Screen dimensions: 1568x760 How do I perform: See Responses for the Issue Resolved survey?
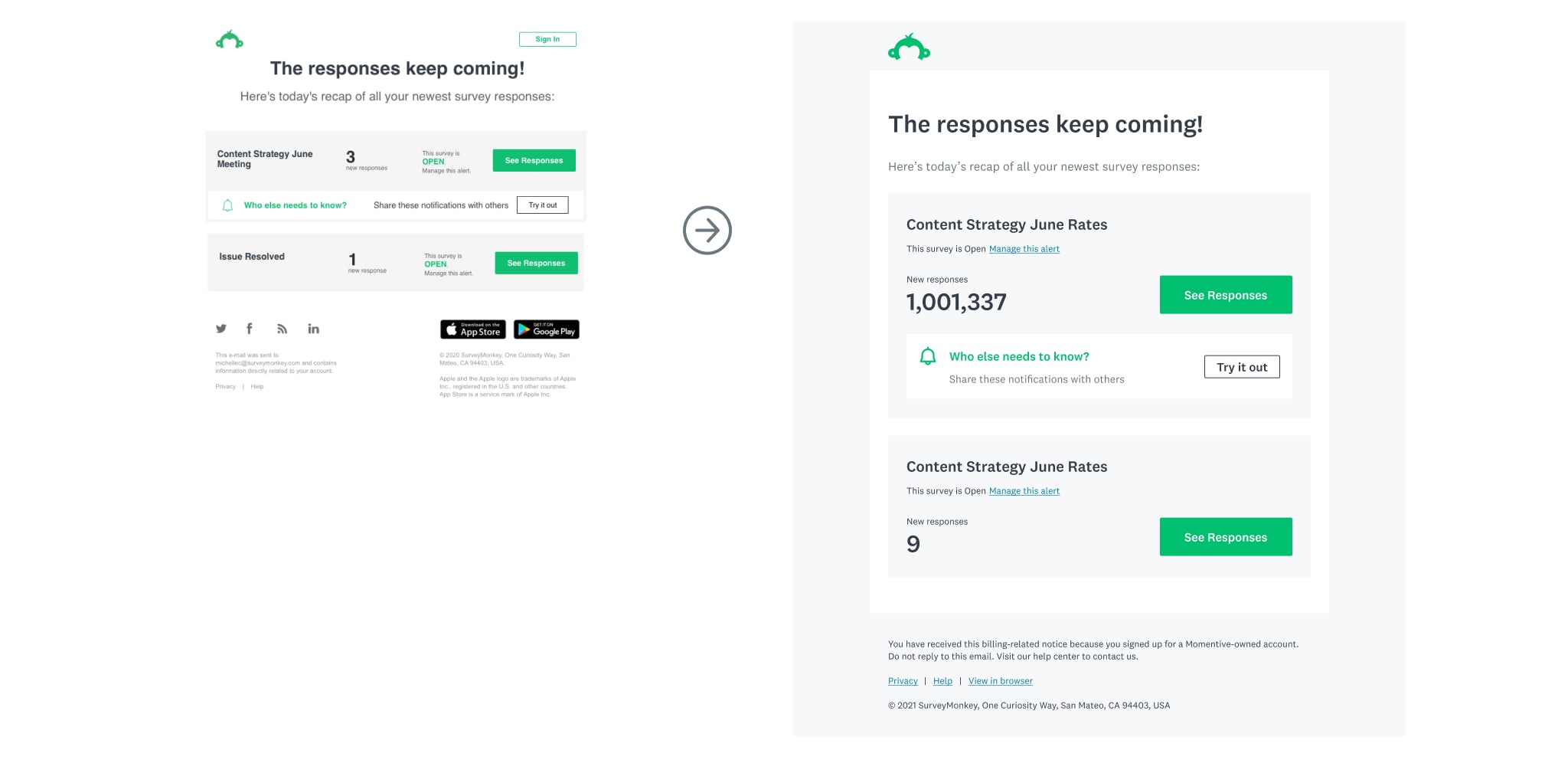[536, 263]
